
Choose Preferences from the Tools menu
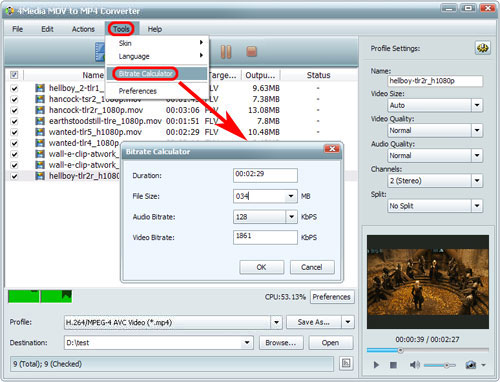(157, 91)
